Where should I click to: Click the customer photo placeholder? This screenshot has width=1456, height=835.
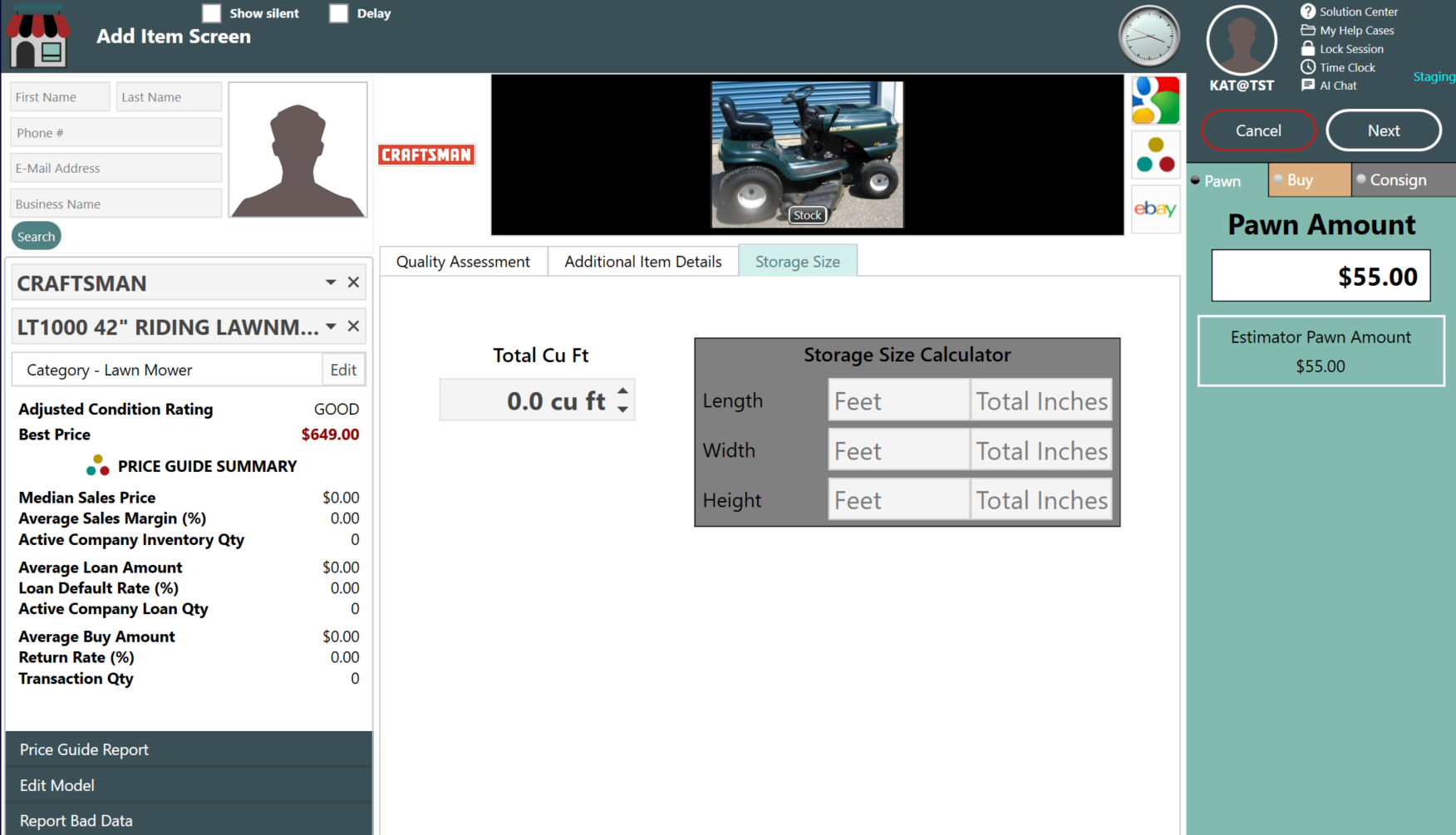click(298, 150)
